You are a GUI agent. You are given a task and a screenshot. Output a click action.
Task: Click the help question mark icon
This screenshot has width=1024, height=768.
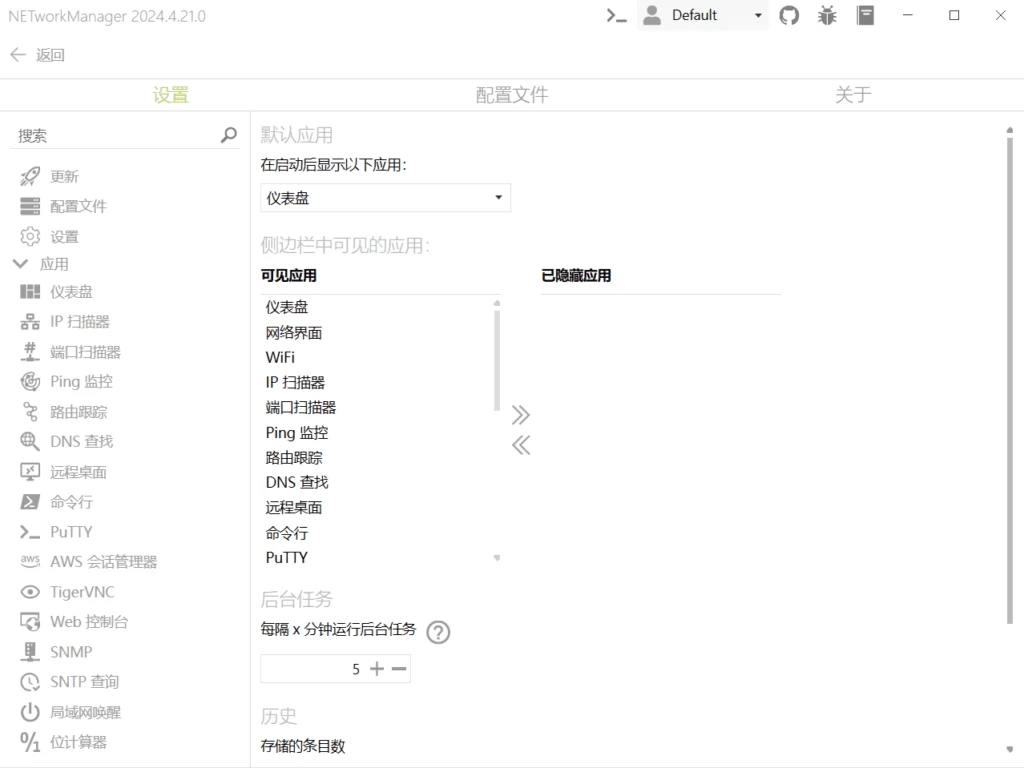click(438, 632)
